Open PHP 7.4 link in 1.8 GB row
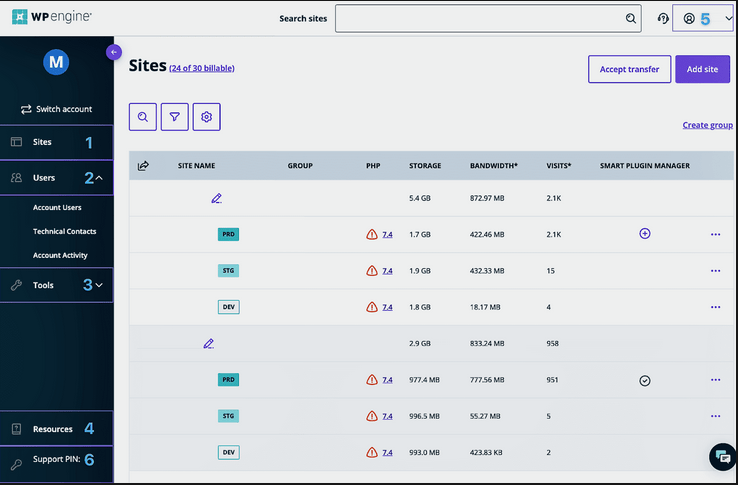 click(x=387, y=307)
